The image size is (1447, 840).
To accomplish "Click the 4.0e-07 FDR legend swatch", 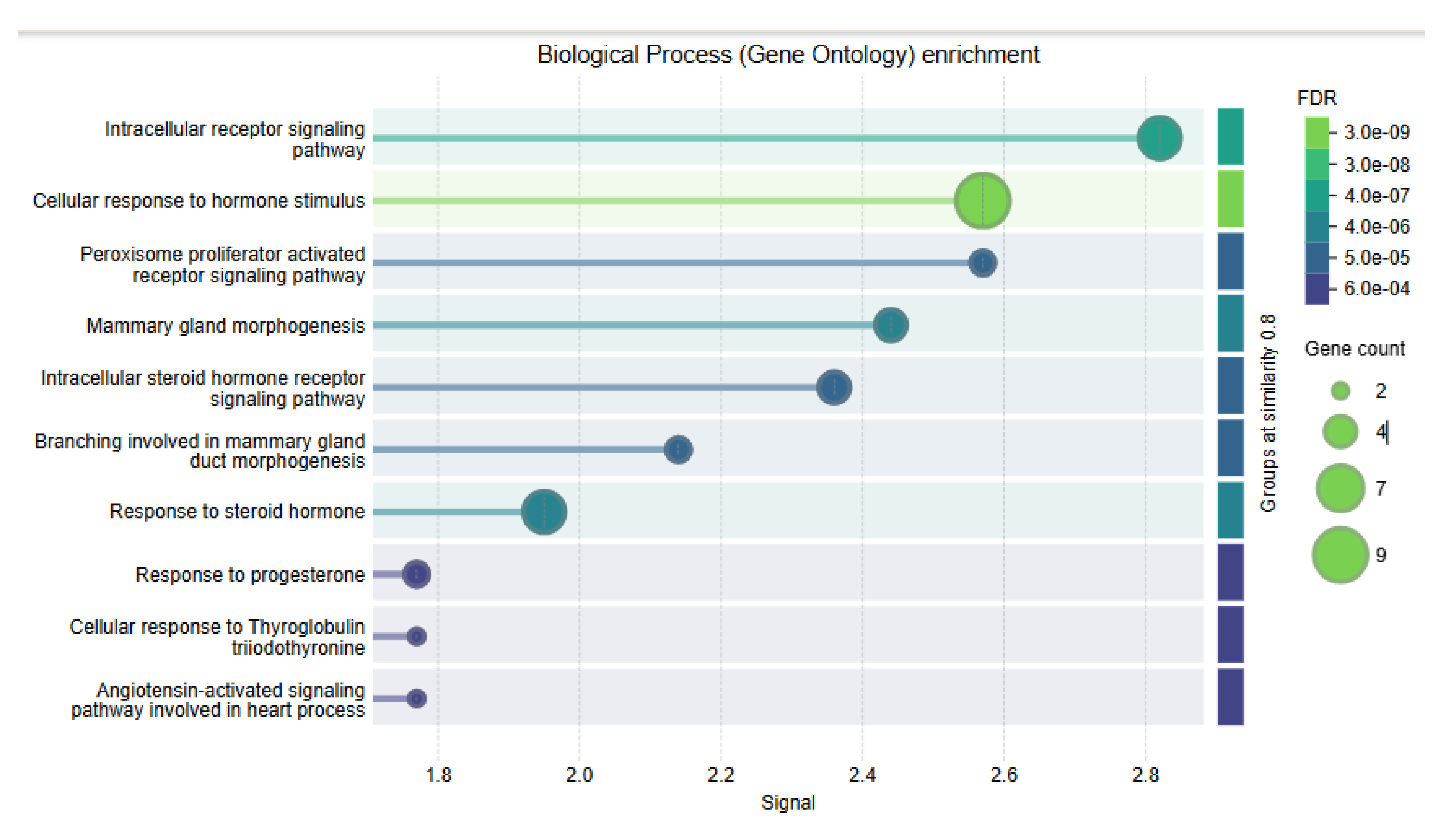I will [1317, 195].
